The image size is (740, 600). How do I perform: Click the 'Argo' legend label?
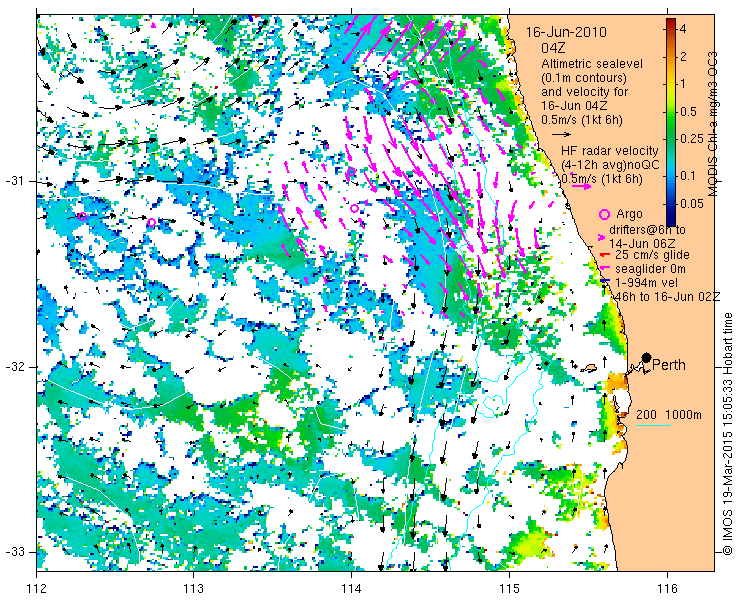point(630,214)
